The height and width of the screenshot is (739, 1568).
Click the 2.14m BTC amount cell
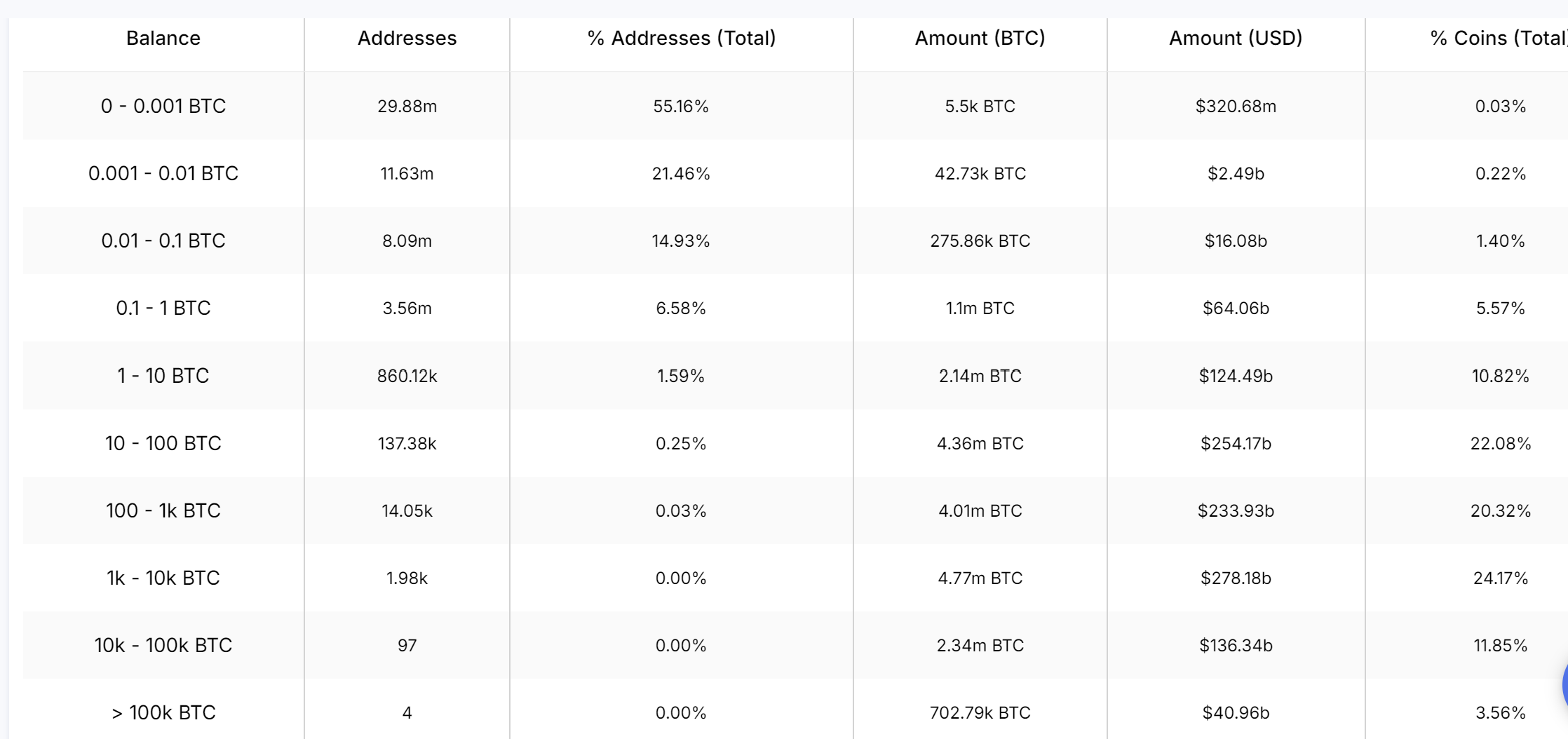(x=980, y=376)
